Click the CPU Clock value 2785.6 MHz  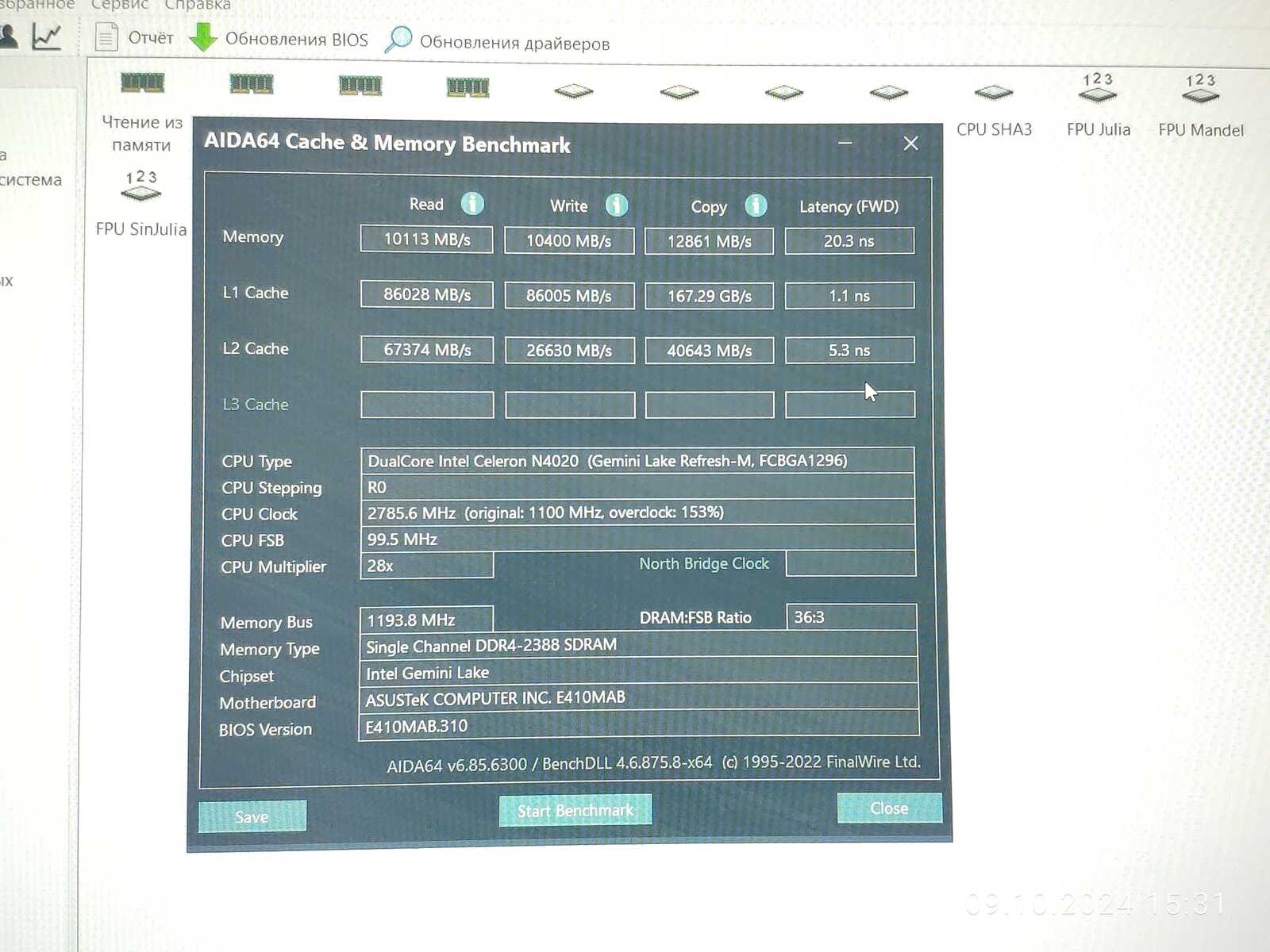[x=637, y=512]
